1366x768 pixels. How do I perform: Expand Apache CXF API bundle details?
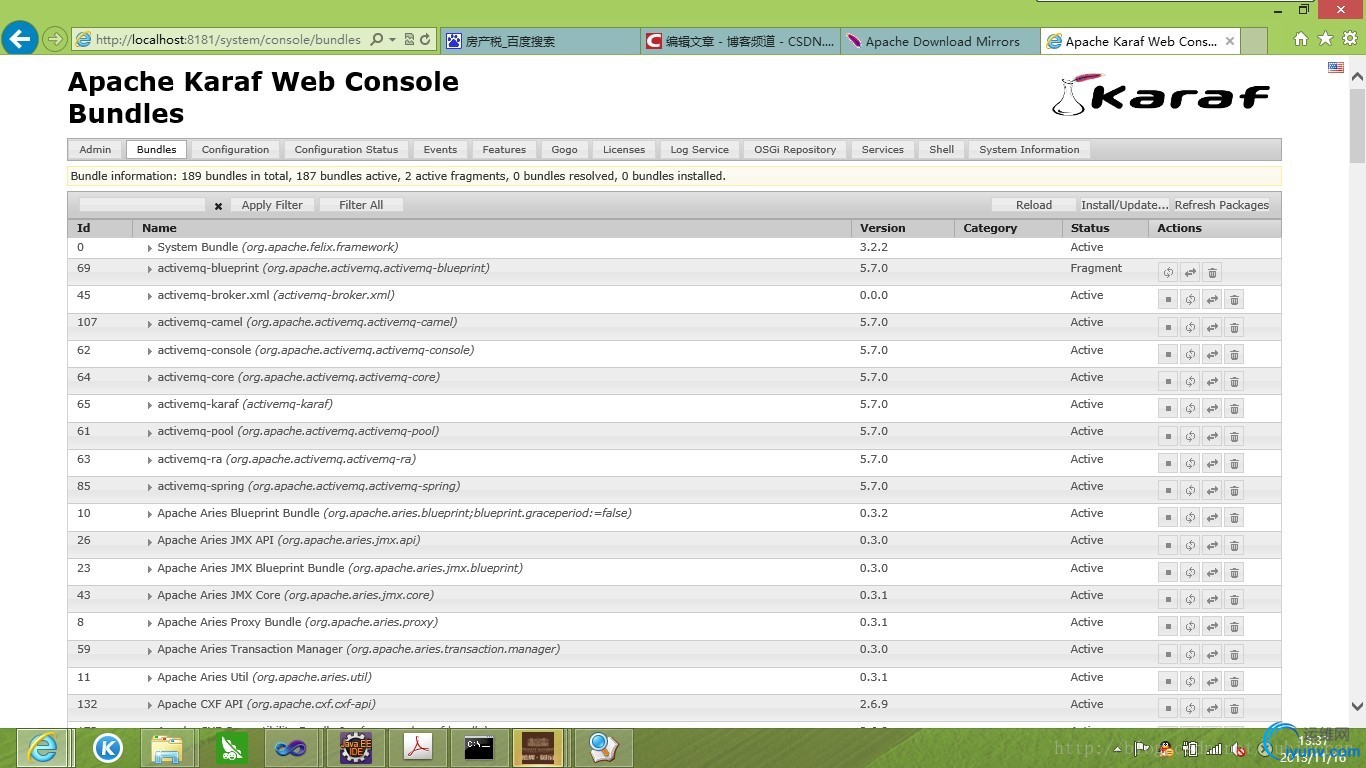pos(149,706)
